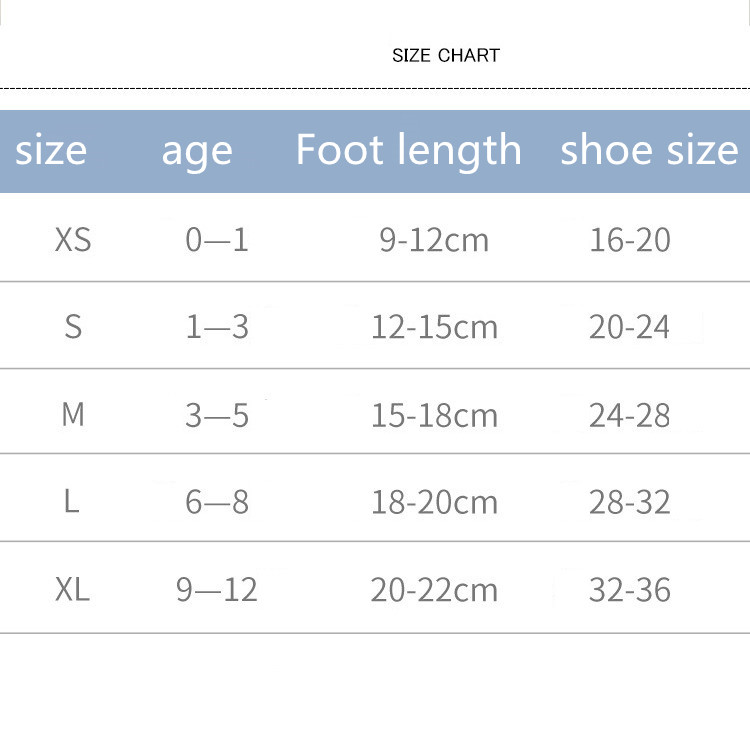
Task: Click the 18-20cm foot length cell
Action: [434, 502]
